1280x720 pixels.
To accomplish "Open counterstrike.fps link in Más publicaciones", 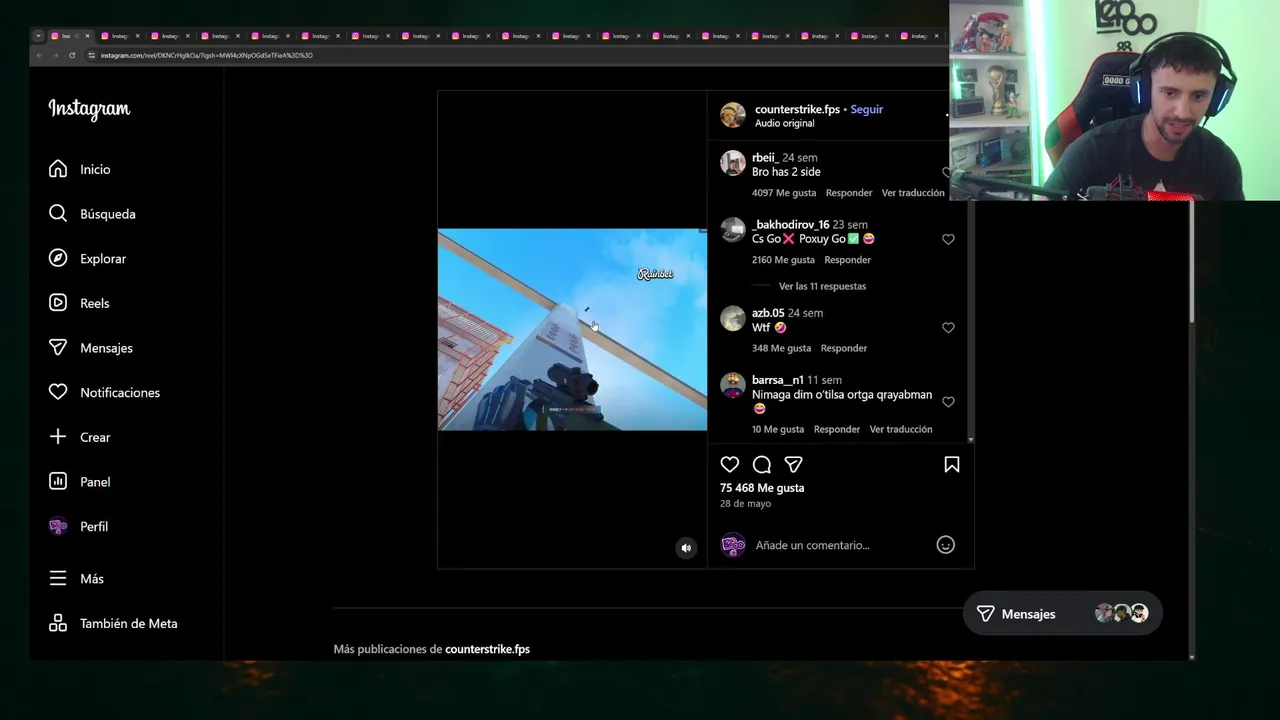I will (x=487, y=649).
